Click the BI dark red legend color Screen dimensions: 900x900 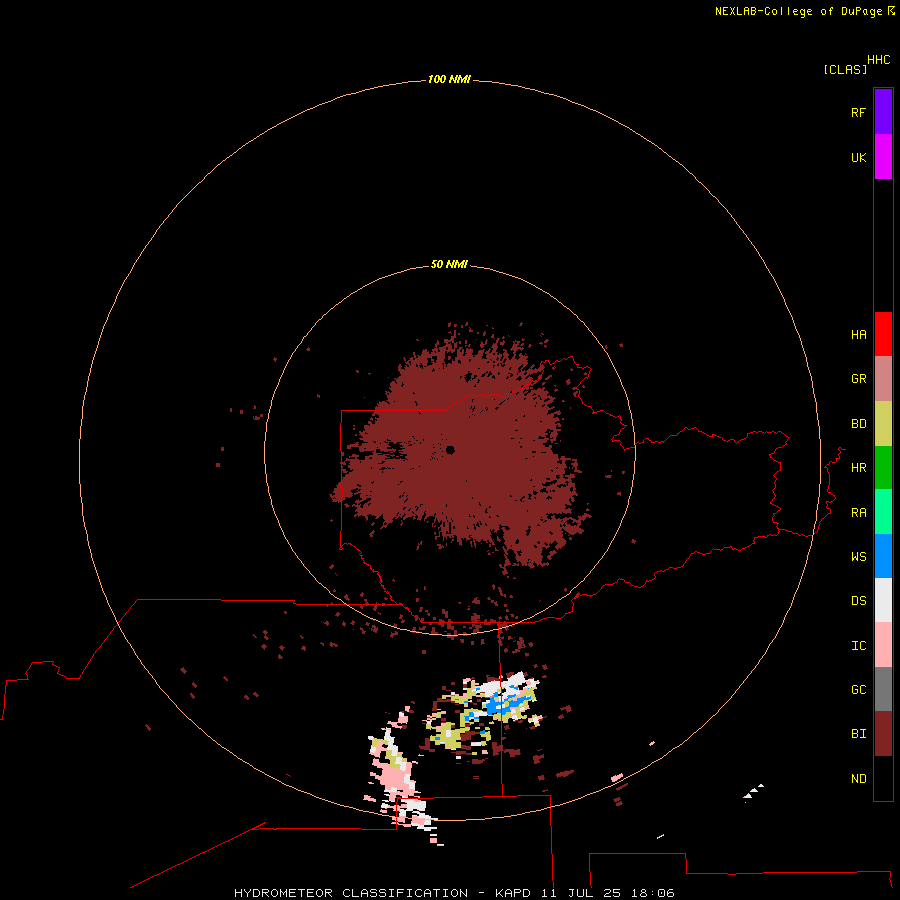point(883,734)
